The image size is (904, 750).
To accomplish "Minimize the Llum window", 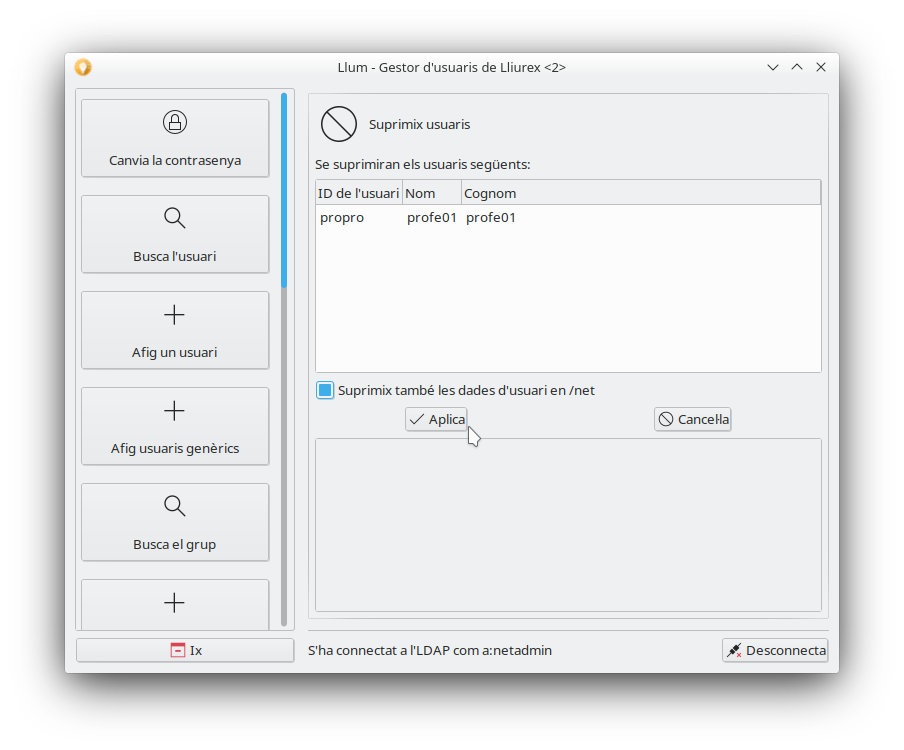I will click(773, 67).
